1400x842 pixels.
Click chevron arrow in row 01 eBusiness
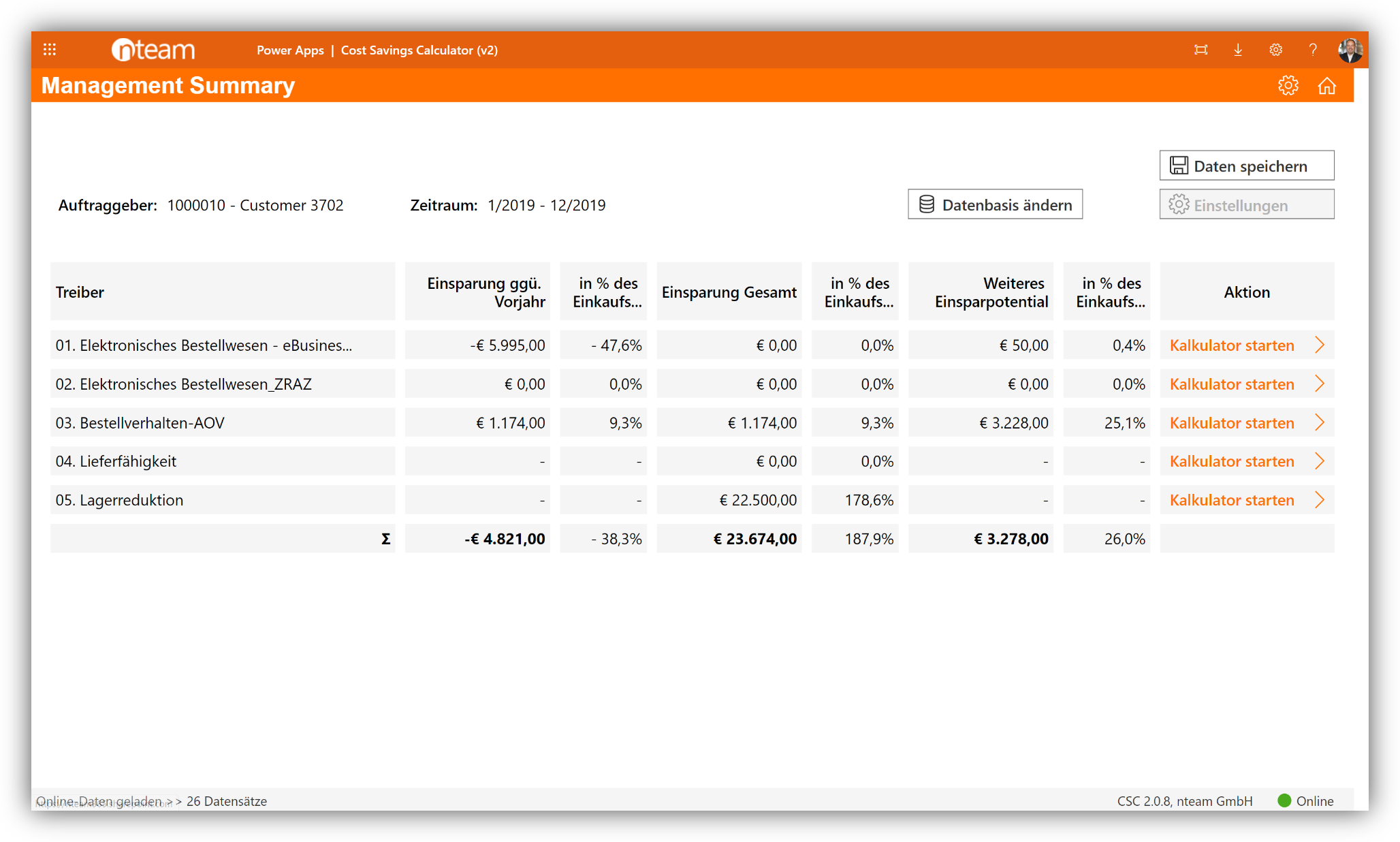coord(1320,345)
